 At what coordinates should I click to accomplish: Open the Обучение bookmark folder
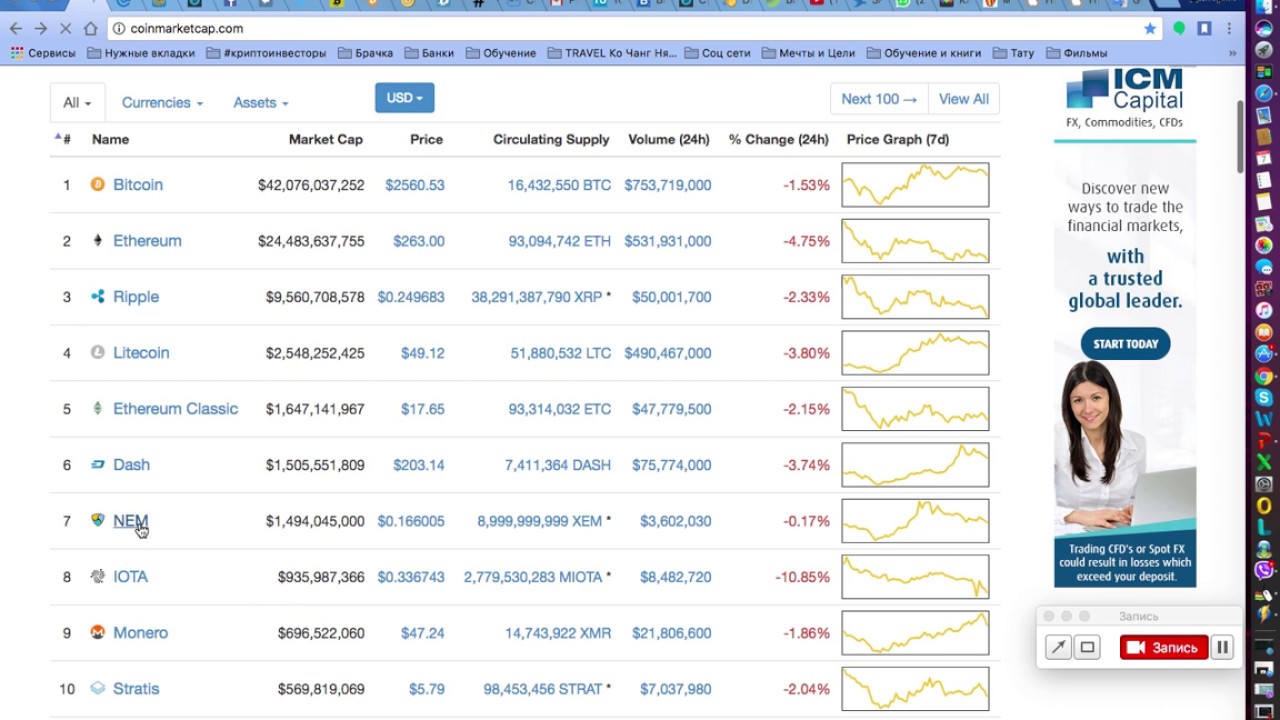[500, 53]
